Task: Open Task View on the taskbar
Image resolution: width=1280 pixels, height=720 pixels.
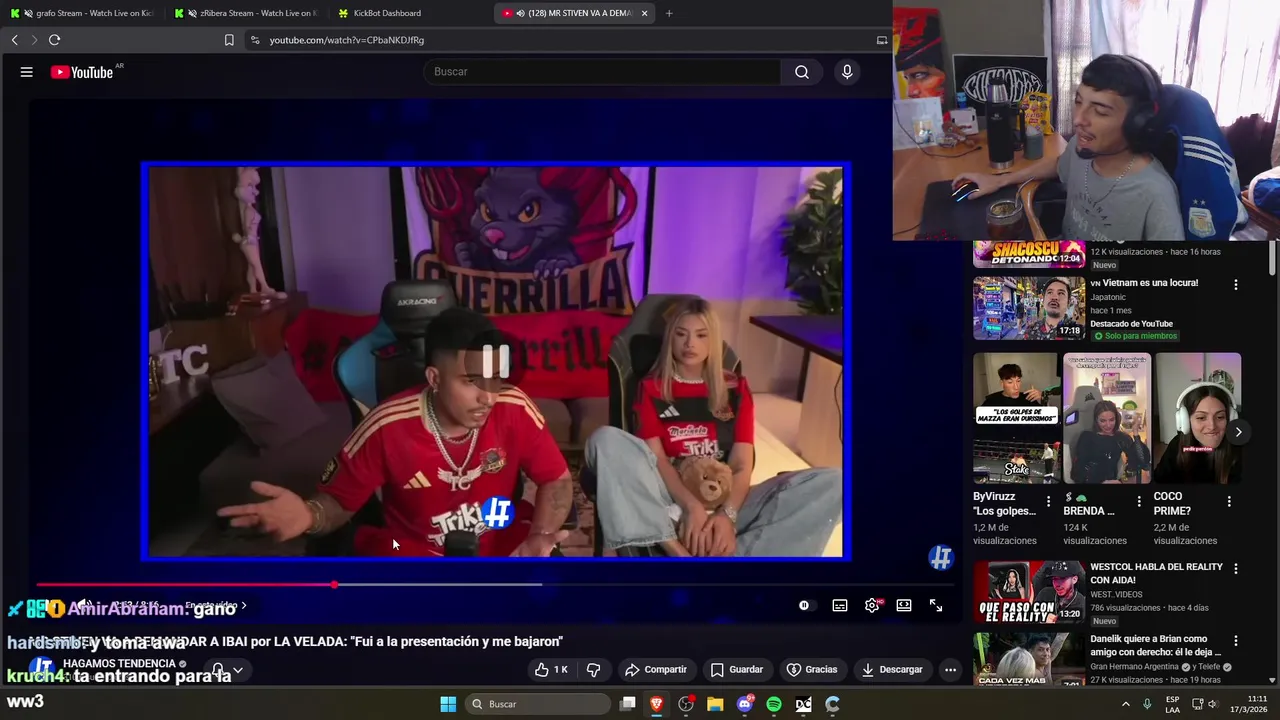Action: tap(628, 704)
